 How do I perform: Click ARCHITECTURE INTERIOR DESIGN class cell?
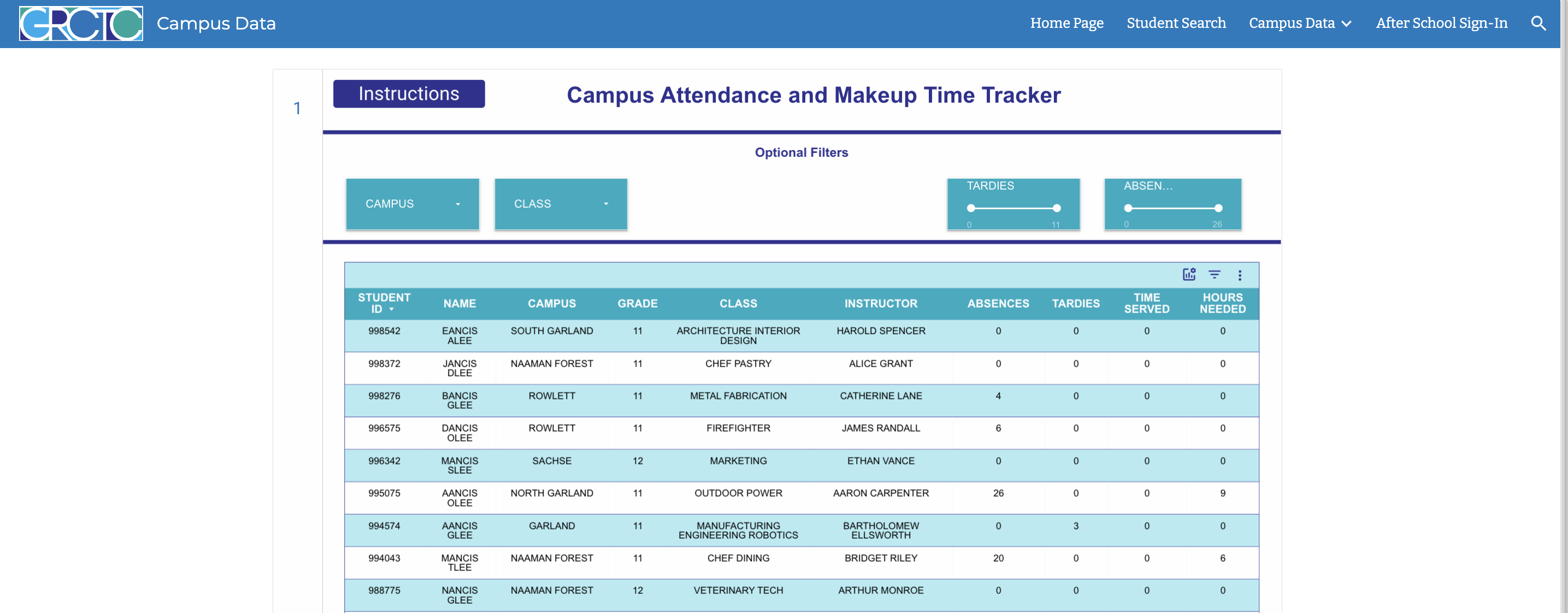pyautogui.click(x=738, y=336)
